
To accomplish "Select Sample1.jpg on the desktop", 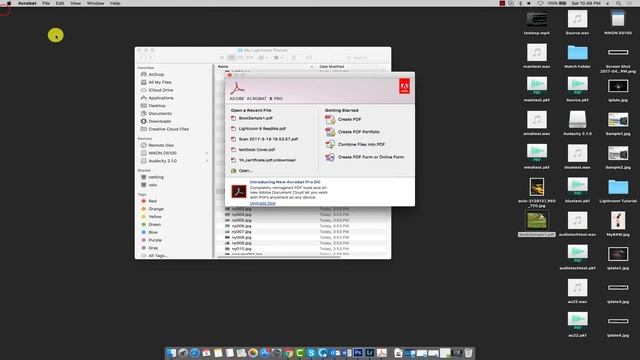I will [618, 124].
